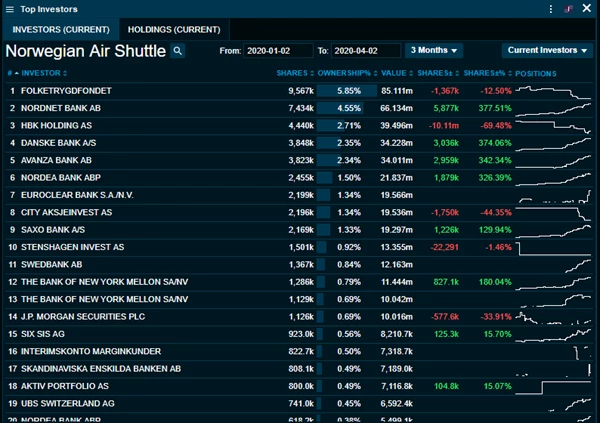Select the EUROCLEAR BANK S.A./N.V. row

(299, 195)
